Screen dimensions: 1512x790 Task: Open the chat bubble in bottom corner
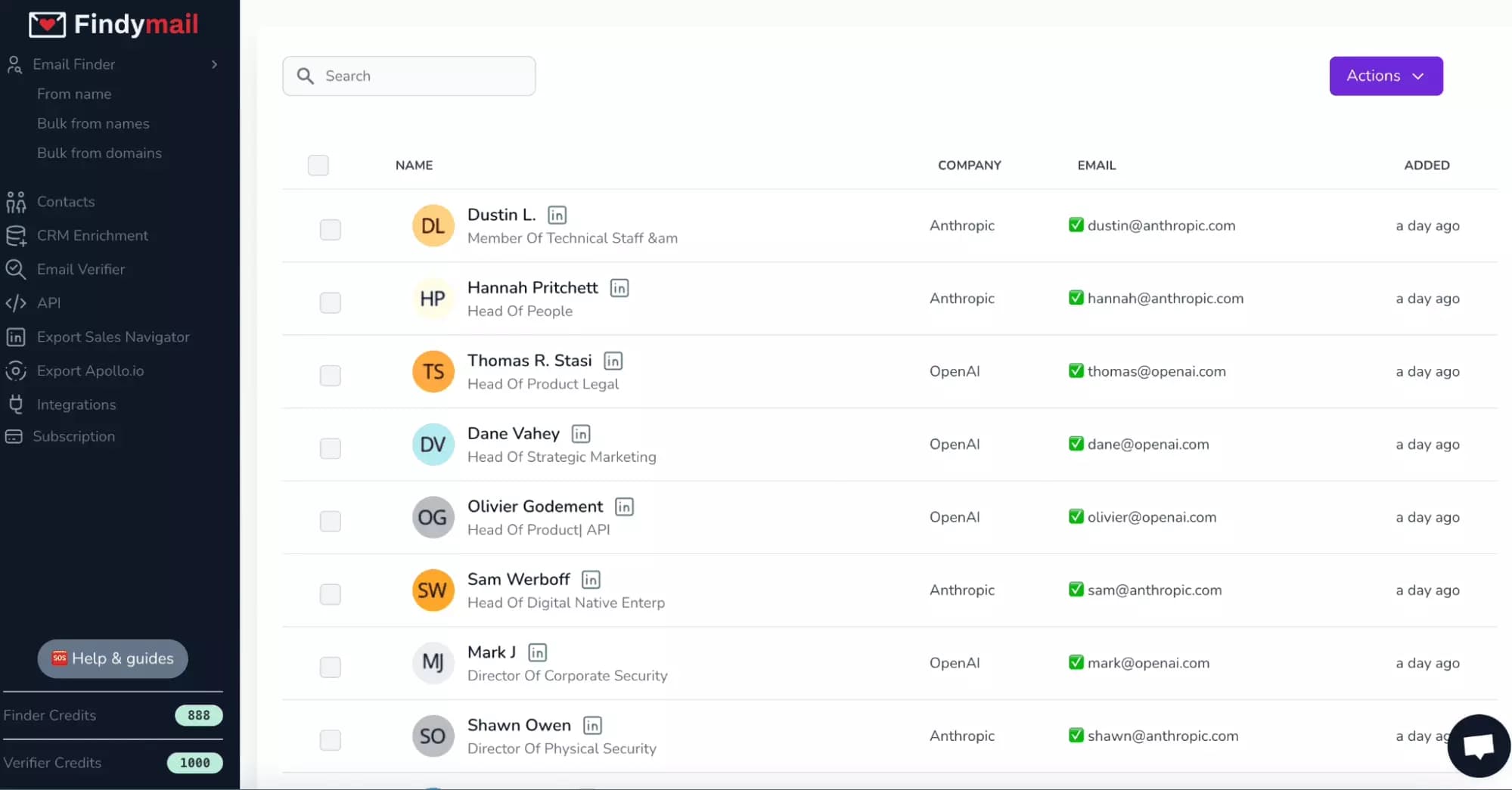point(1478,746)
